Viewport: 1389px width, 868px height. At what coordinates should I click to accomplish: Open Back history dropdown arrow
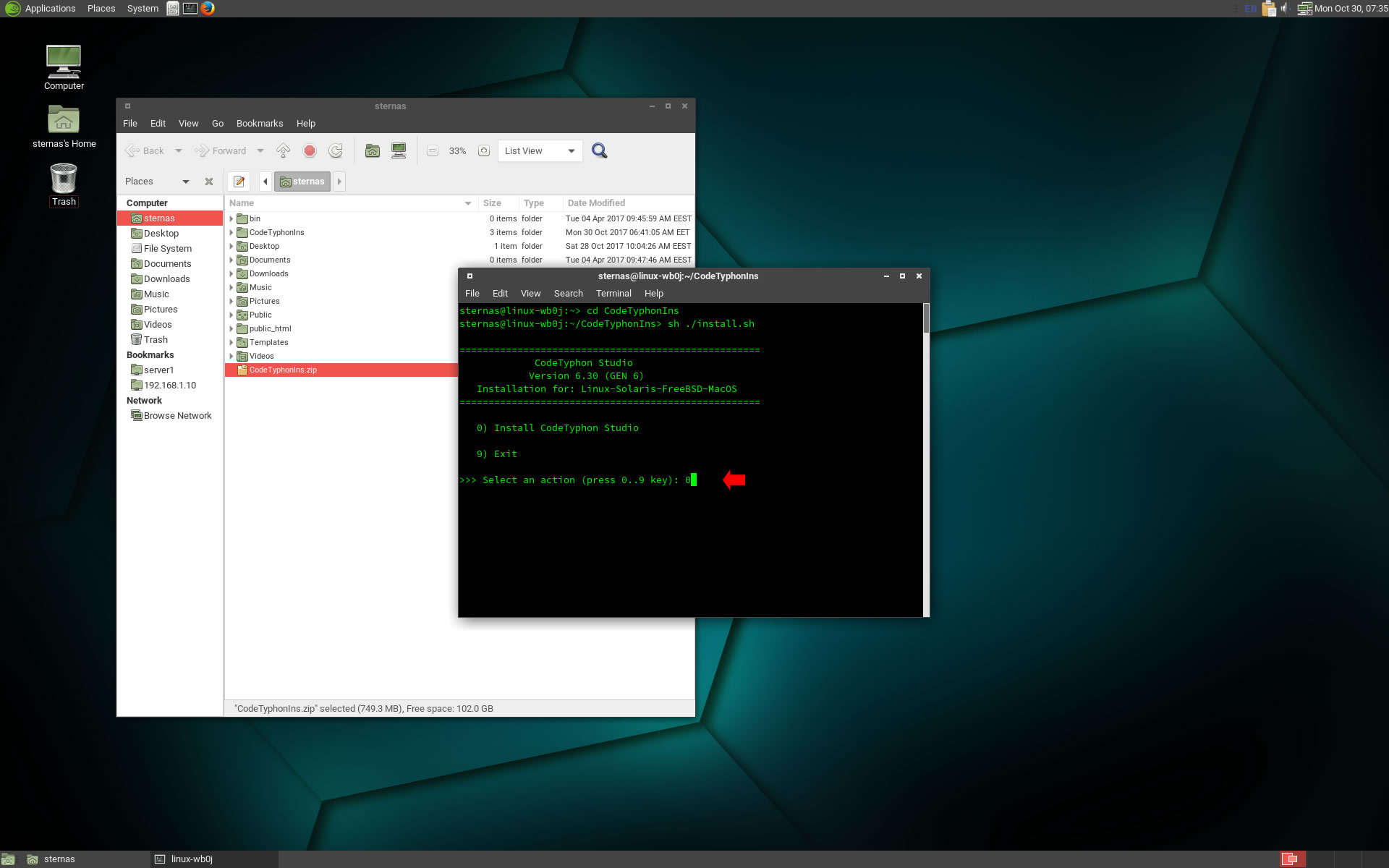pyautogui.click(x=178, y=151)
